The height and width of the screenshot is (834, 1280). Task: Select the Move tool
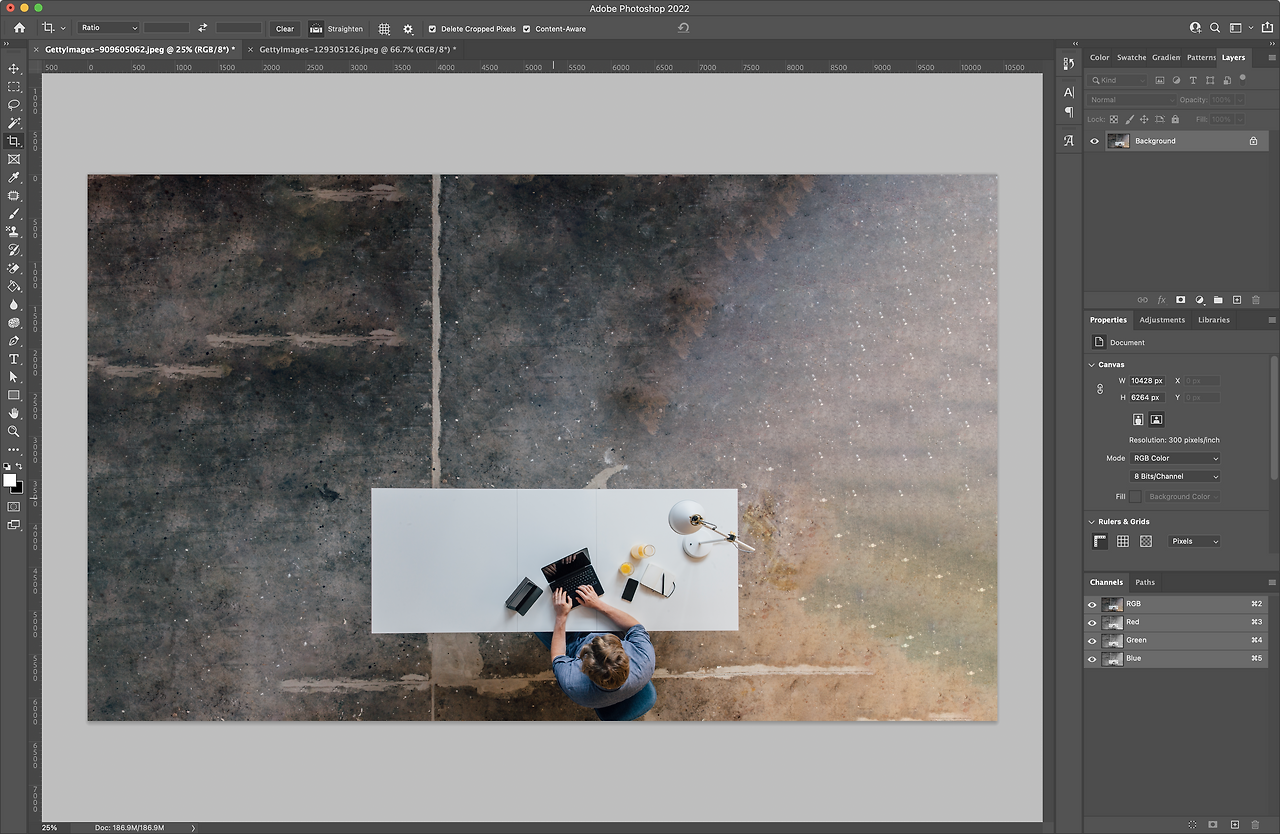pyautogui.click(x=14, y=69)
